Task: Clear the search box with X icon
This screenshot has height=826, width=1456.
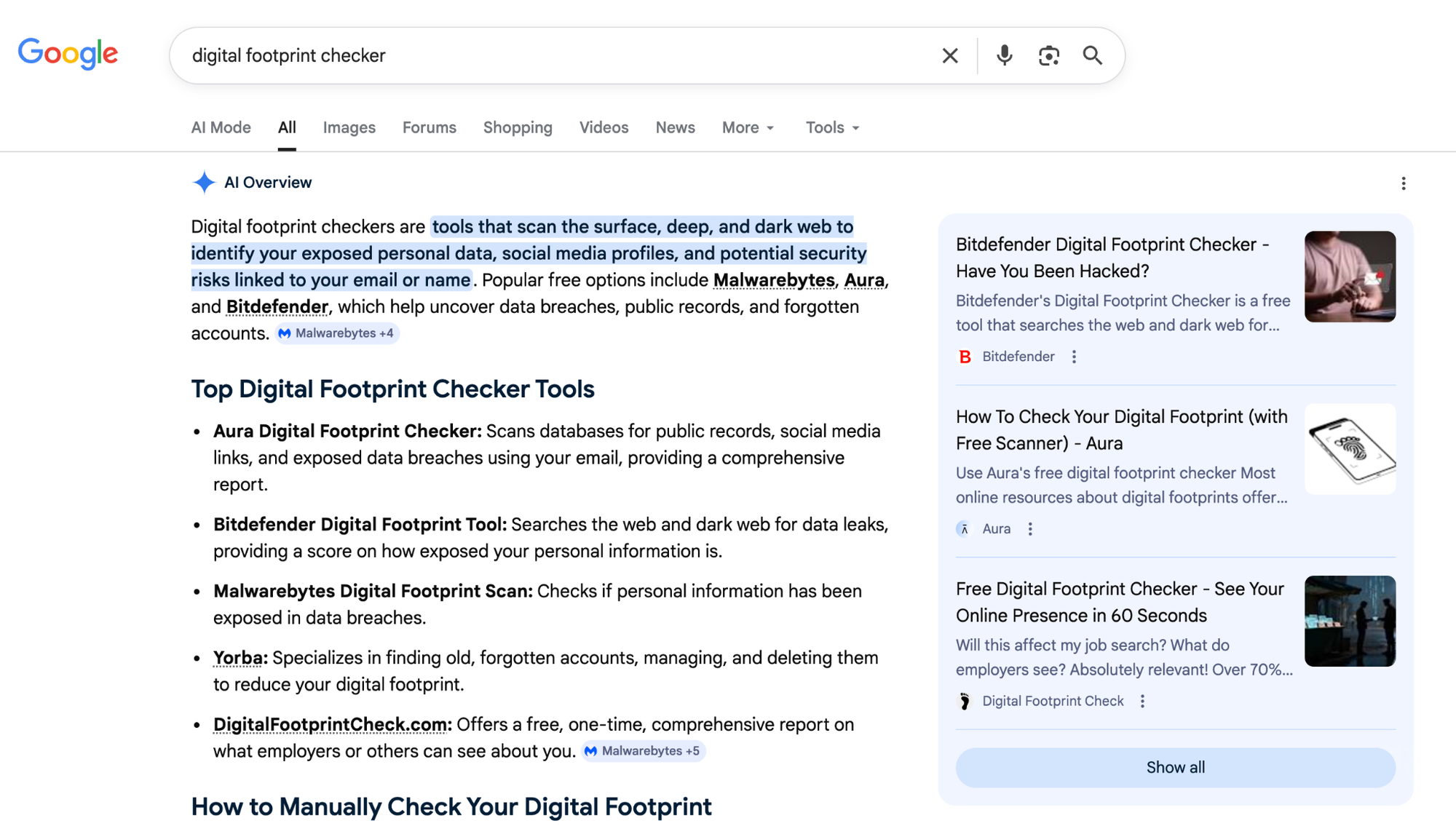Action: pos(949,55)
